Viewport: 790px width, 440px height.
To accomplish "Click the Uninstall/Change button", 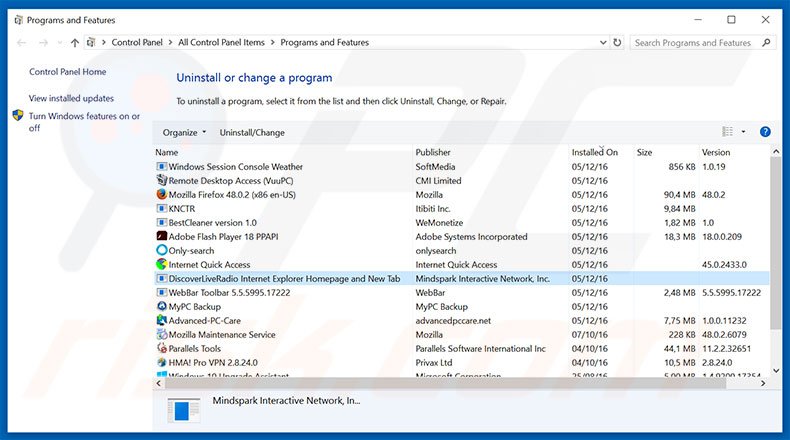I will pos(252,133).
